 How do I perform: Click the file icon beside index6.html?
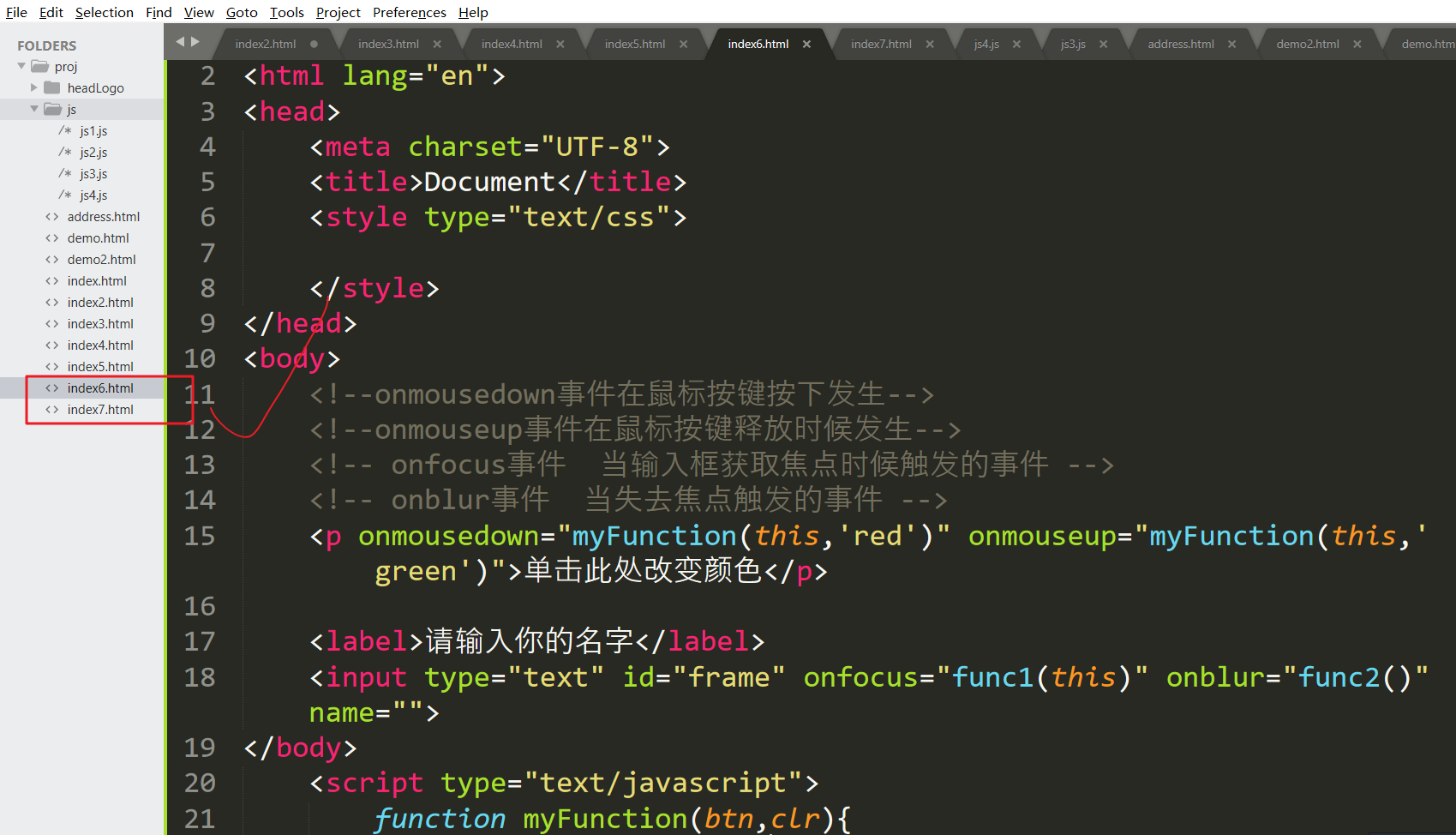point(52,388)
